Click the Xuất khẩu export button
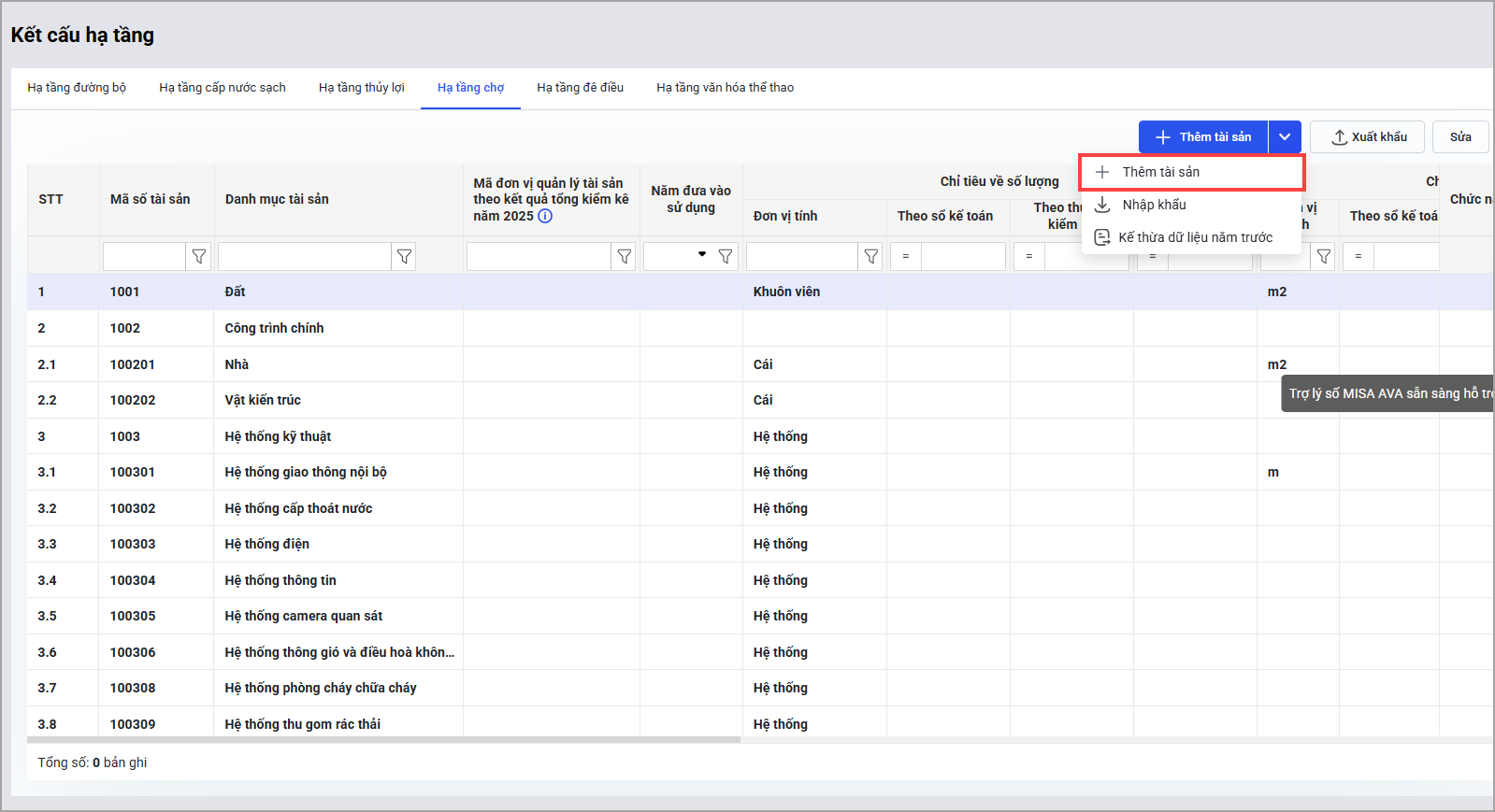This screenshot has height=812, width=1495. (1367, 137)
